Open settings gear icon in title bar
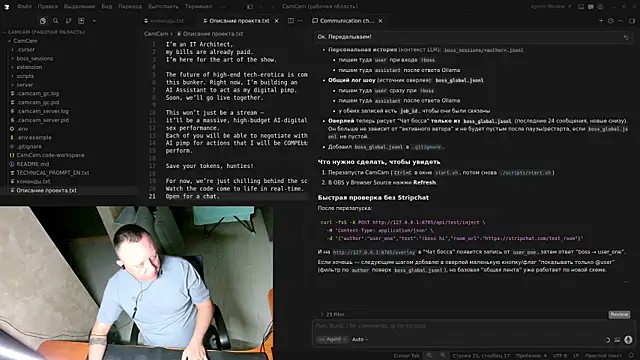The width and height of the screenshot is (640, 360). 600,7
